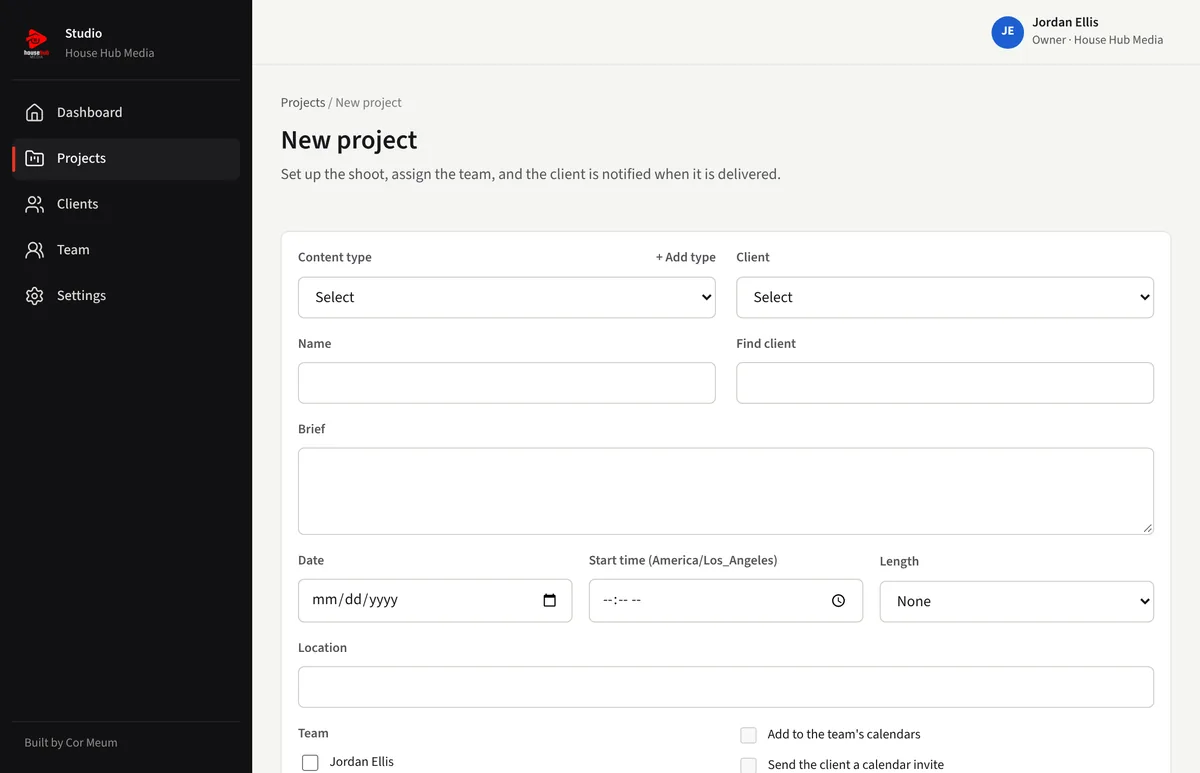Viewport: 1200px width, 773px height.
Task: Focus the Find client input field
Action: 945,383
